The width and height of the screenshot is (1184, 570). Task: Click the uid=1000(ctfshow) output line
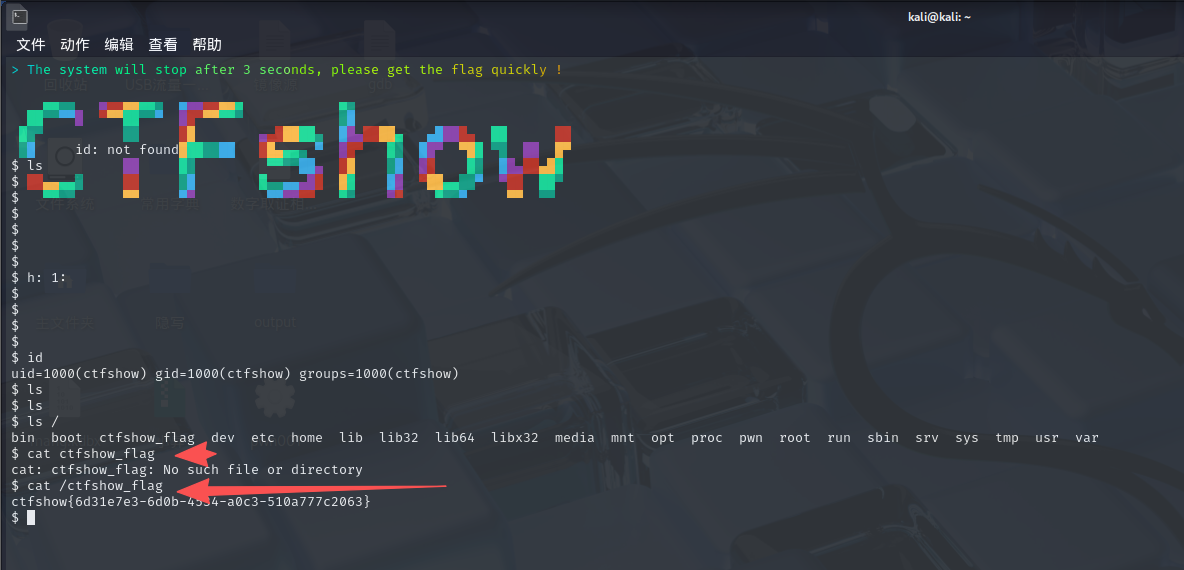[234, 374]
